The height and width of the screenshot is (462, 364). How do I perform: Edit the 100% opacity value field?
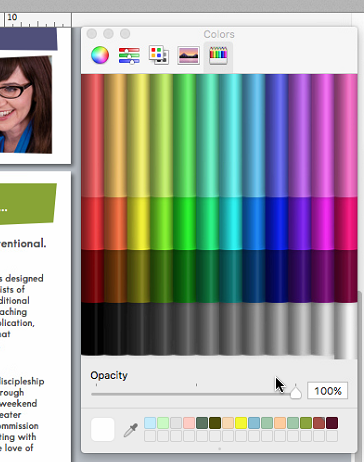click(327, 391)
